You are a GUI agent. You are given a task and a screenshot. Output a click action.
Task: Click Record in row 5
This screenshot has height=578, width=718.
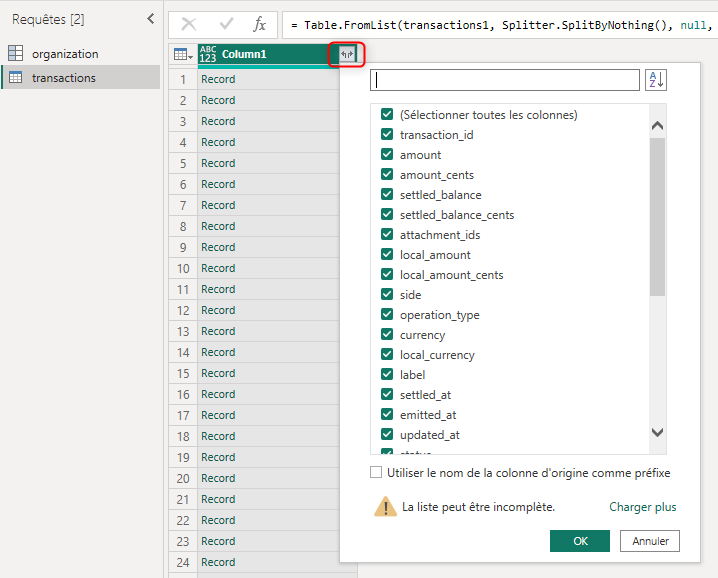click(218, 163)
